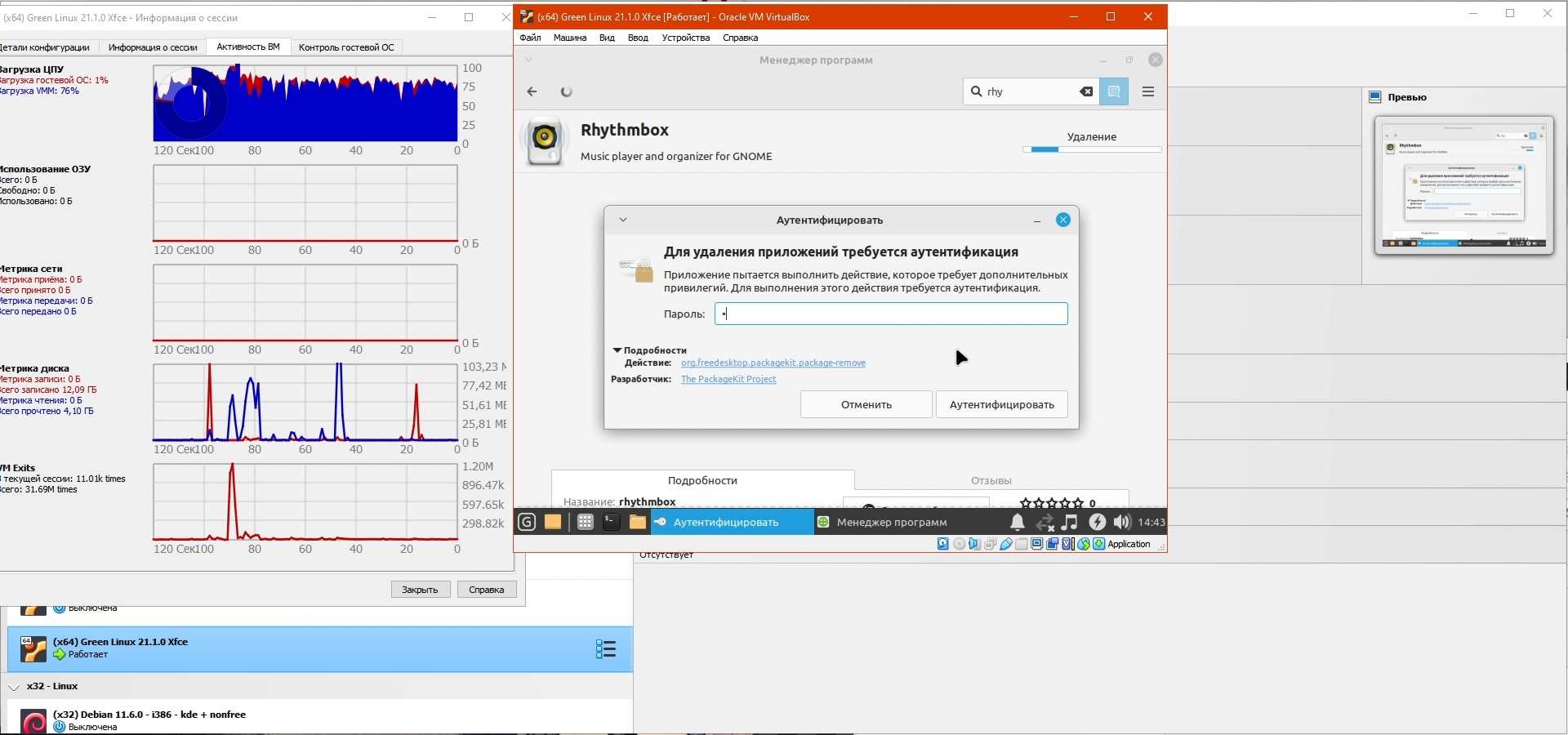Open the org.freedesktop.packagekit.package-remove link
Screen dimensions: 1568x735
pyautogui.click(x=773, y=363)
